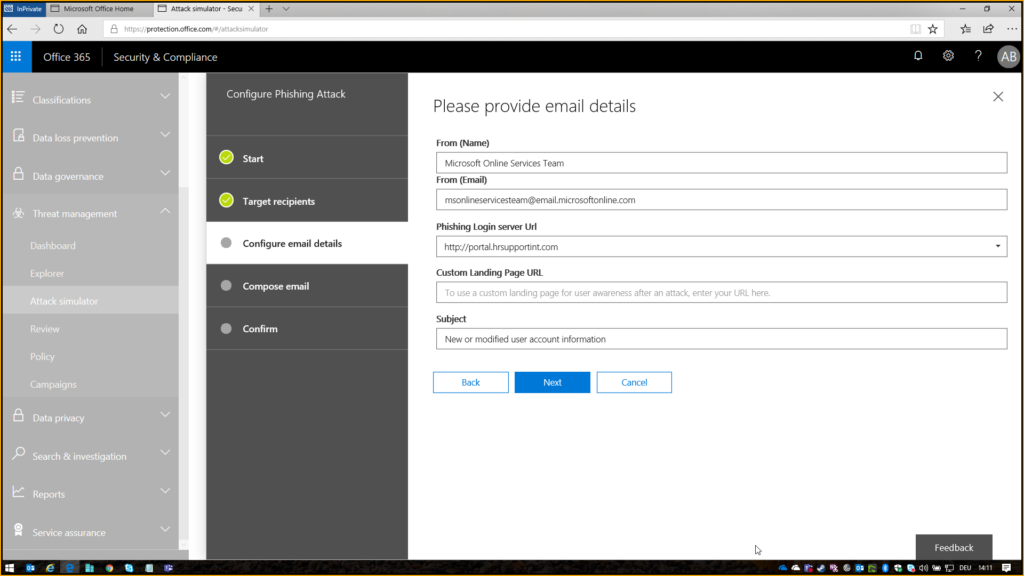Go to the Start wizard step

pyautogui.click(x=307, y=158)
